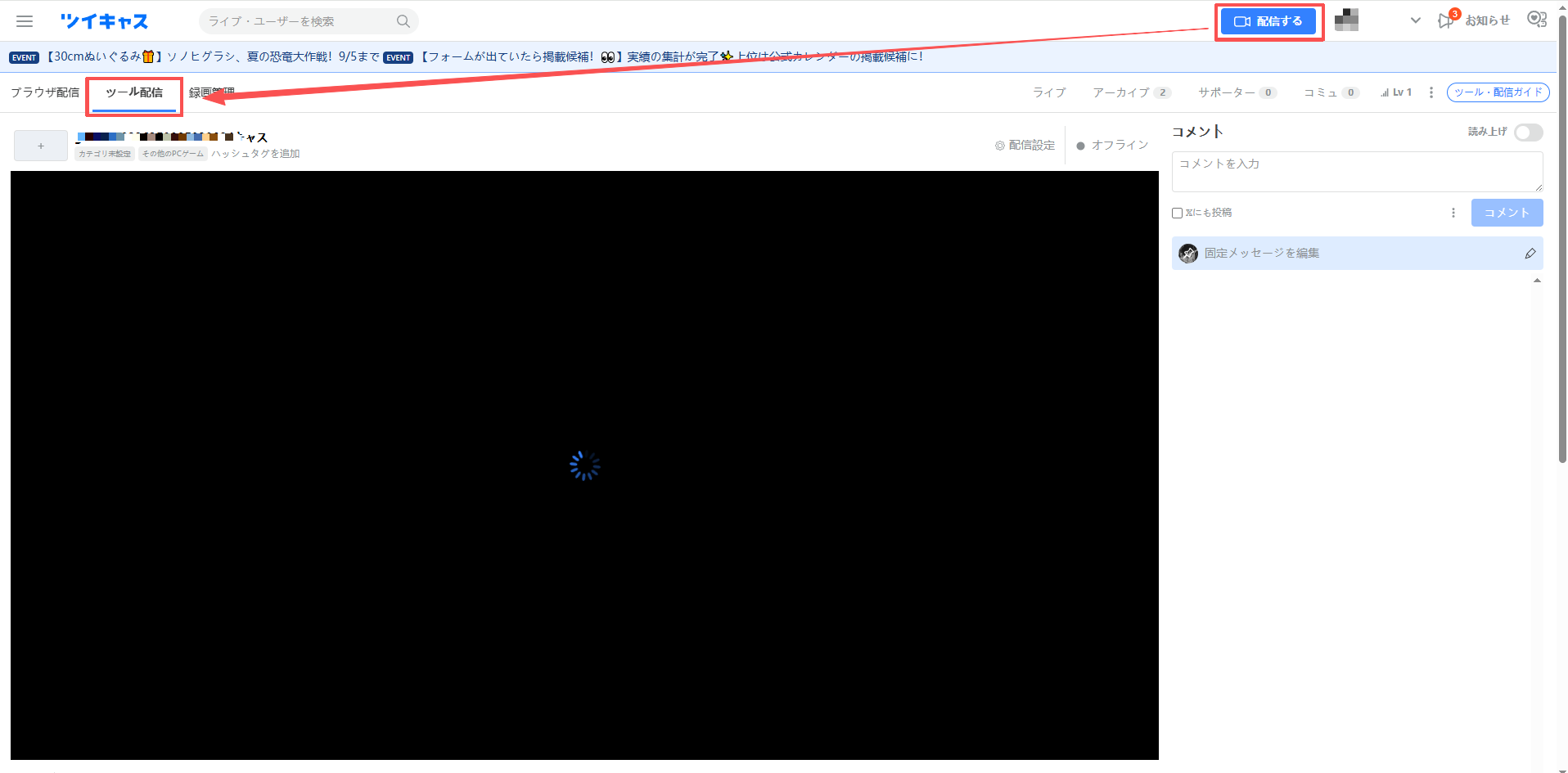Click the first EVENT banner link

194,56
